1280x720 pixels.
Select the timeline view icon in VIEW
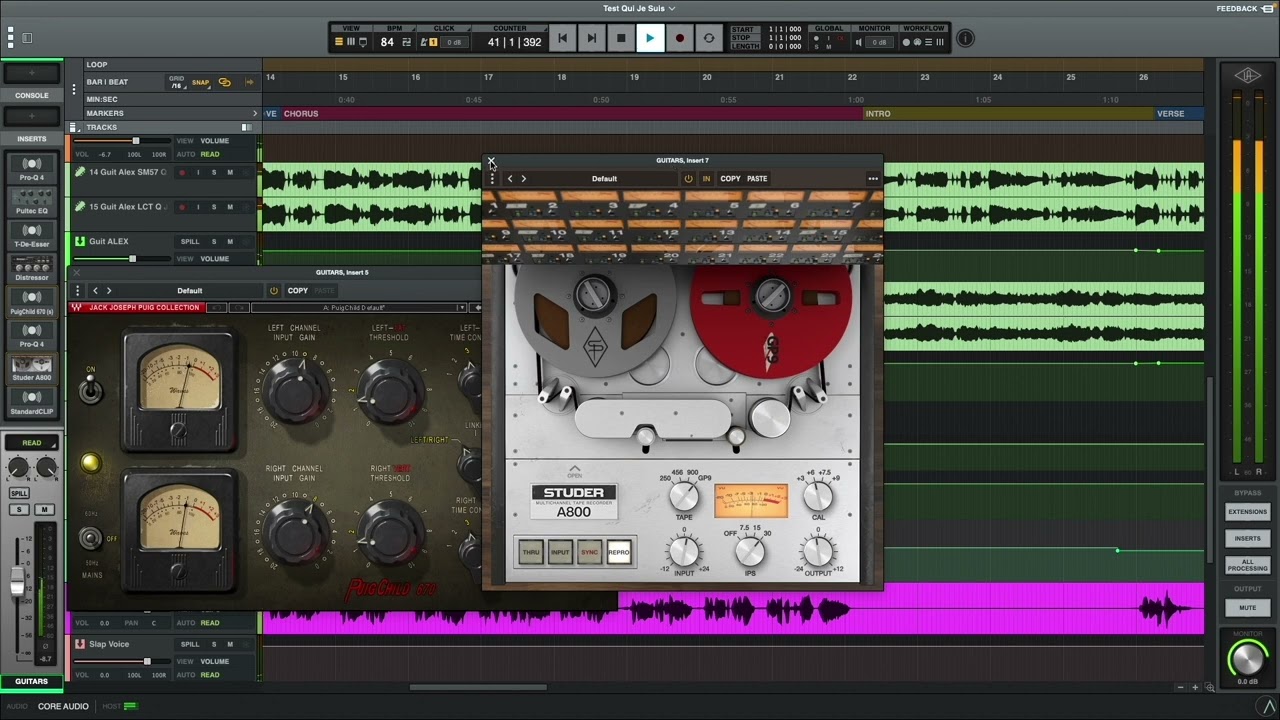(x=338, y=42)
